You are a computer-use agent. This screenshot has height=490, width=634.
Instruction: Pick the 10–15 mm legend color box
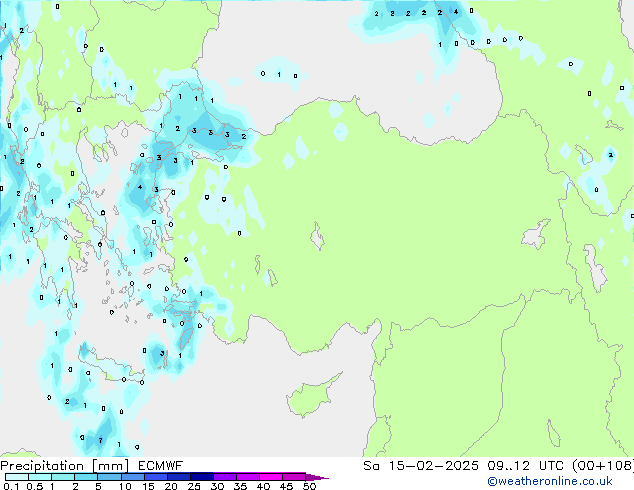133,477
